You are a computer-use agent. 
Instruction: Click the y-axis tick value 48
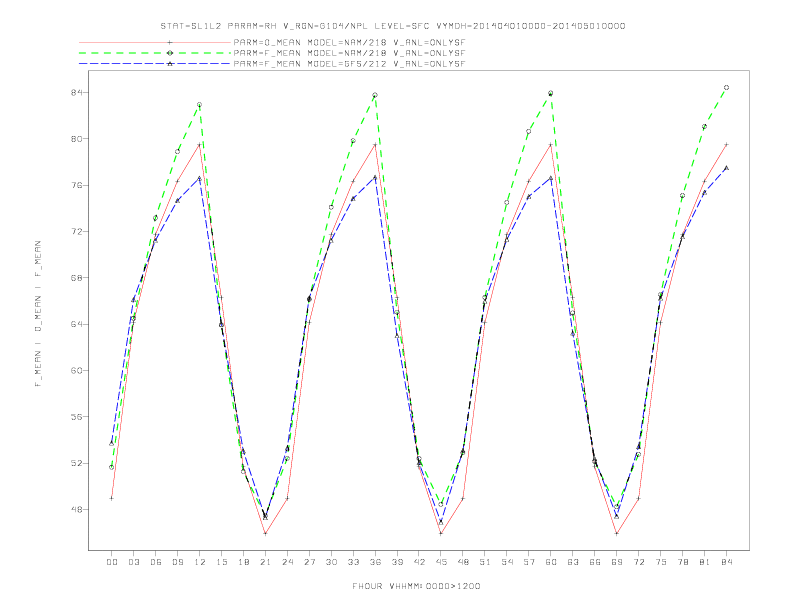[x=77, y=509]
